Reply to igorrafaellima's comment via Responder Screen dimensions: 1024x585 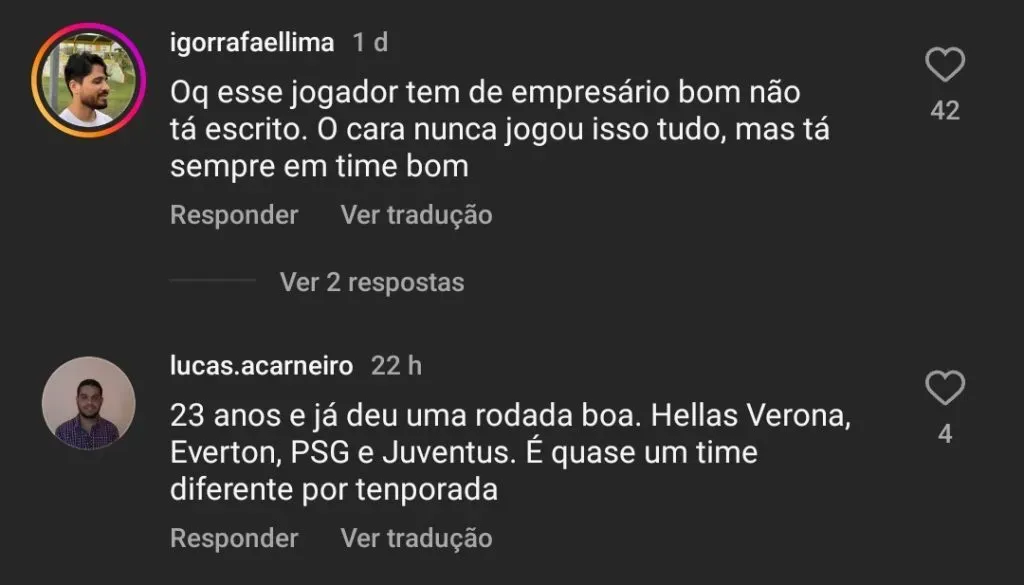[234, 215]
